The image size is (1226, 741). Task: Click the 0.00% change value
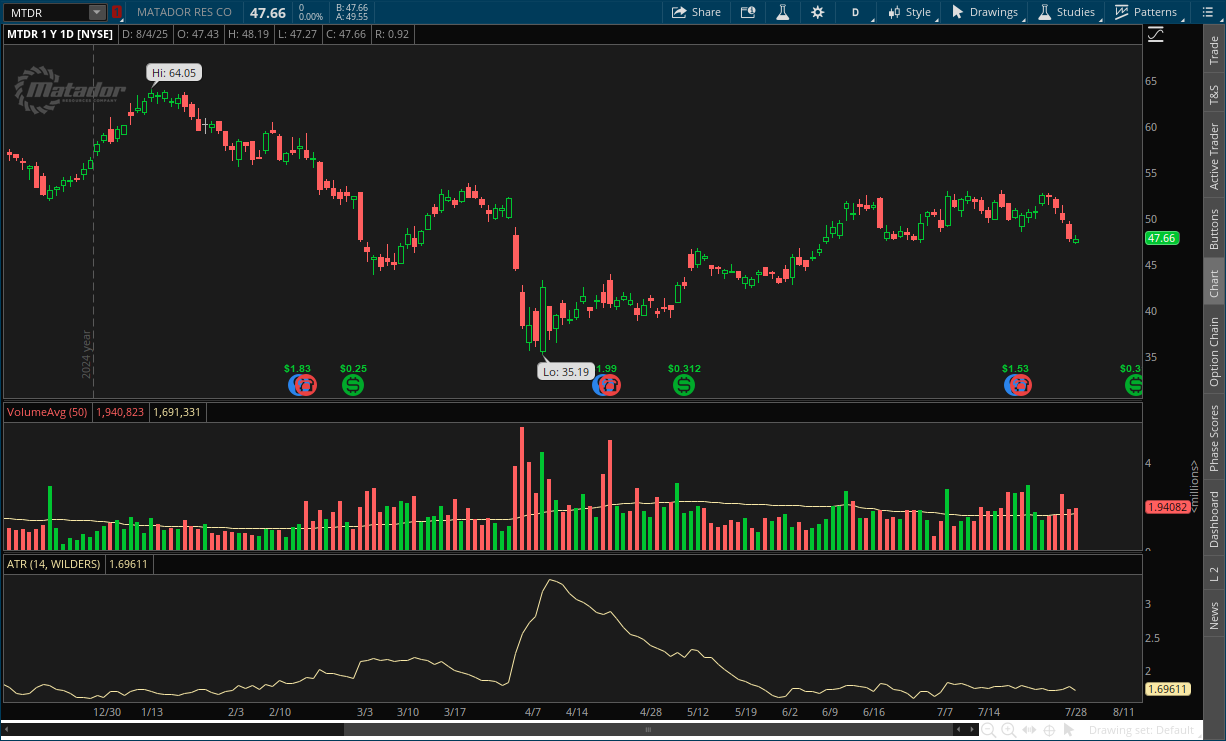(311, 17)
